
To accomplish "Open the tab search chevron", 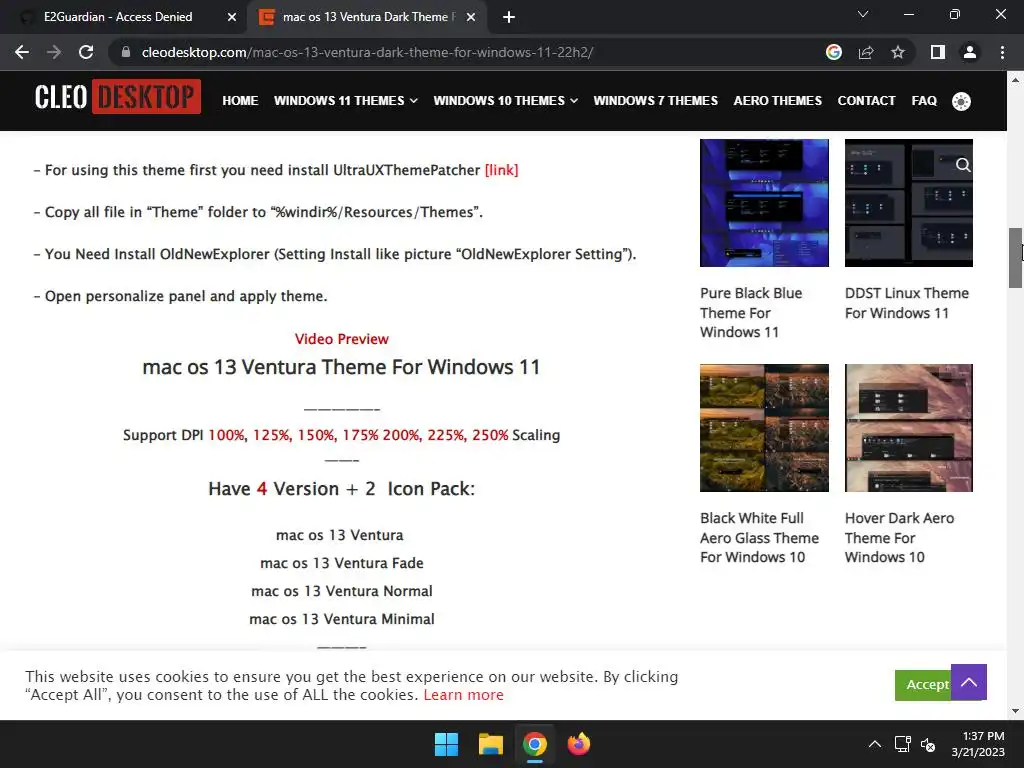I will coord(863,14).
